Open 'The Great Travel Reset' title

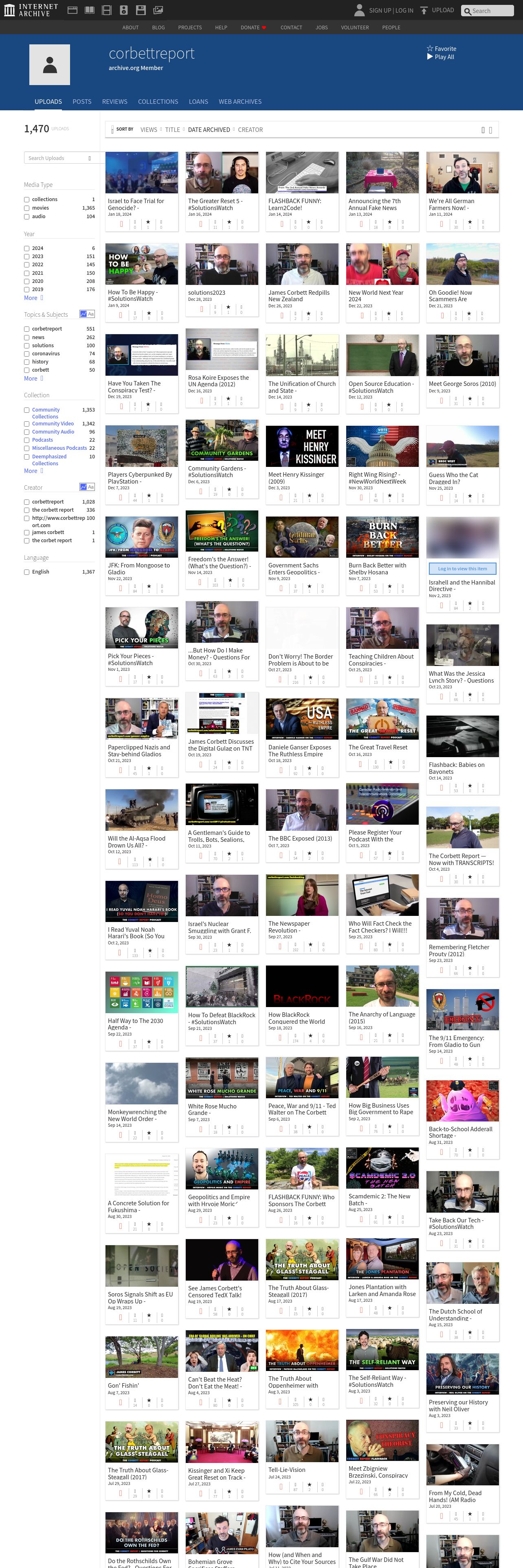tap(378, 747)
